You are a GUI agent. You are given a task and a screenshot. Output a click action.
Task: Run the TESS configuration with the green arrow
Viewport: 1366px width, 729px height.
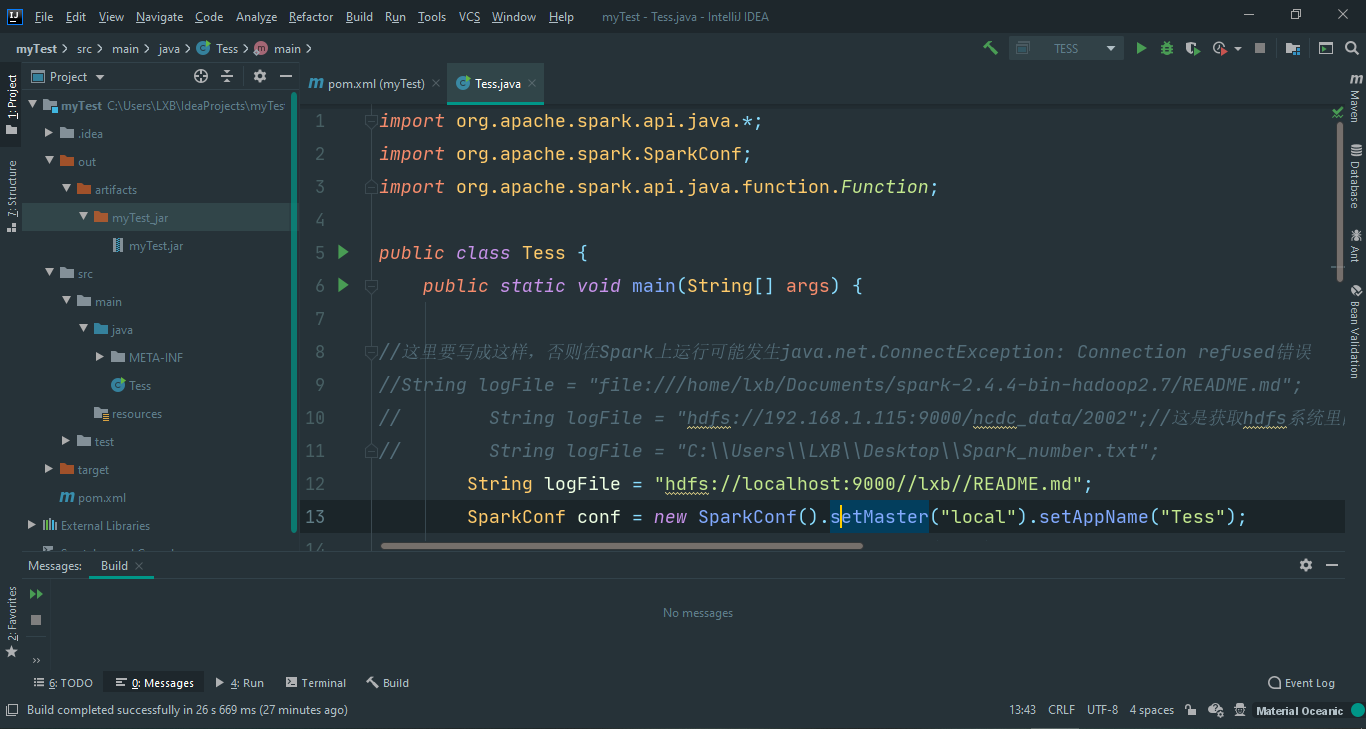(1141, 47)
